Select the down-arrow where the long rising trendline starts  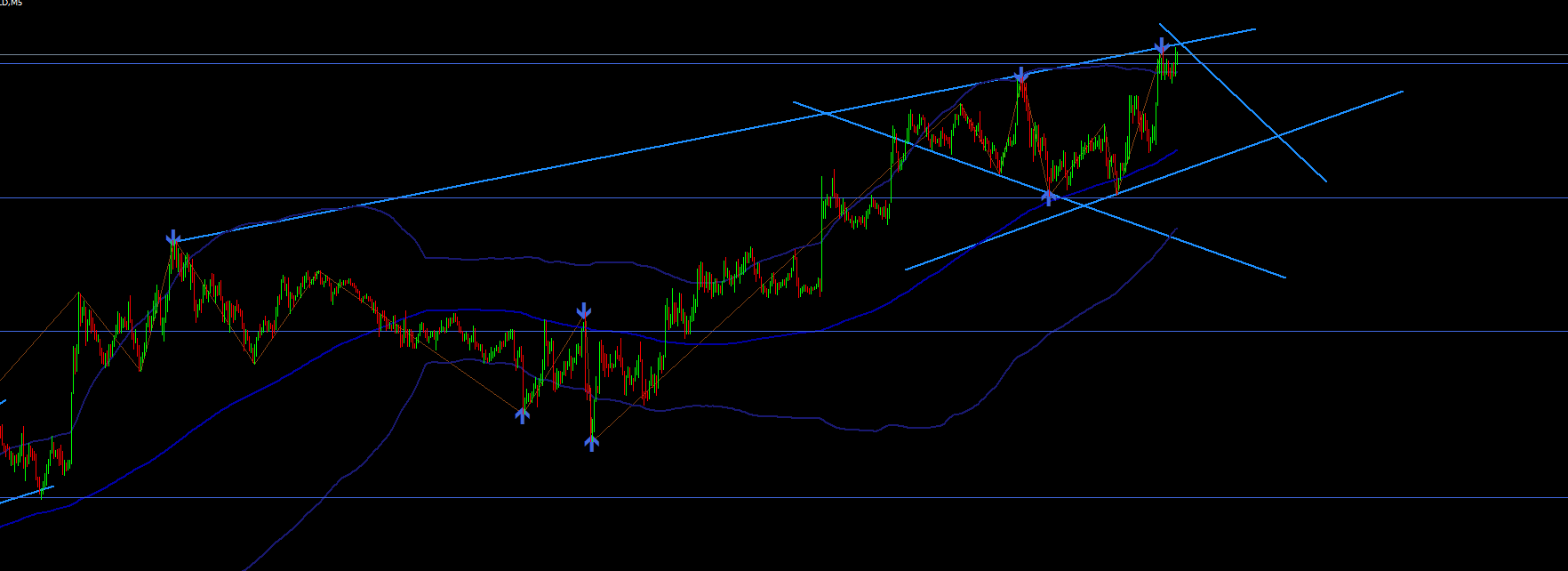[173, 237]
